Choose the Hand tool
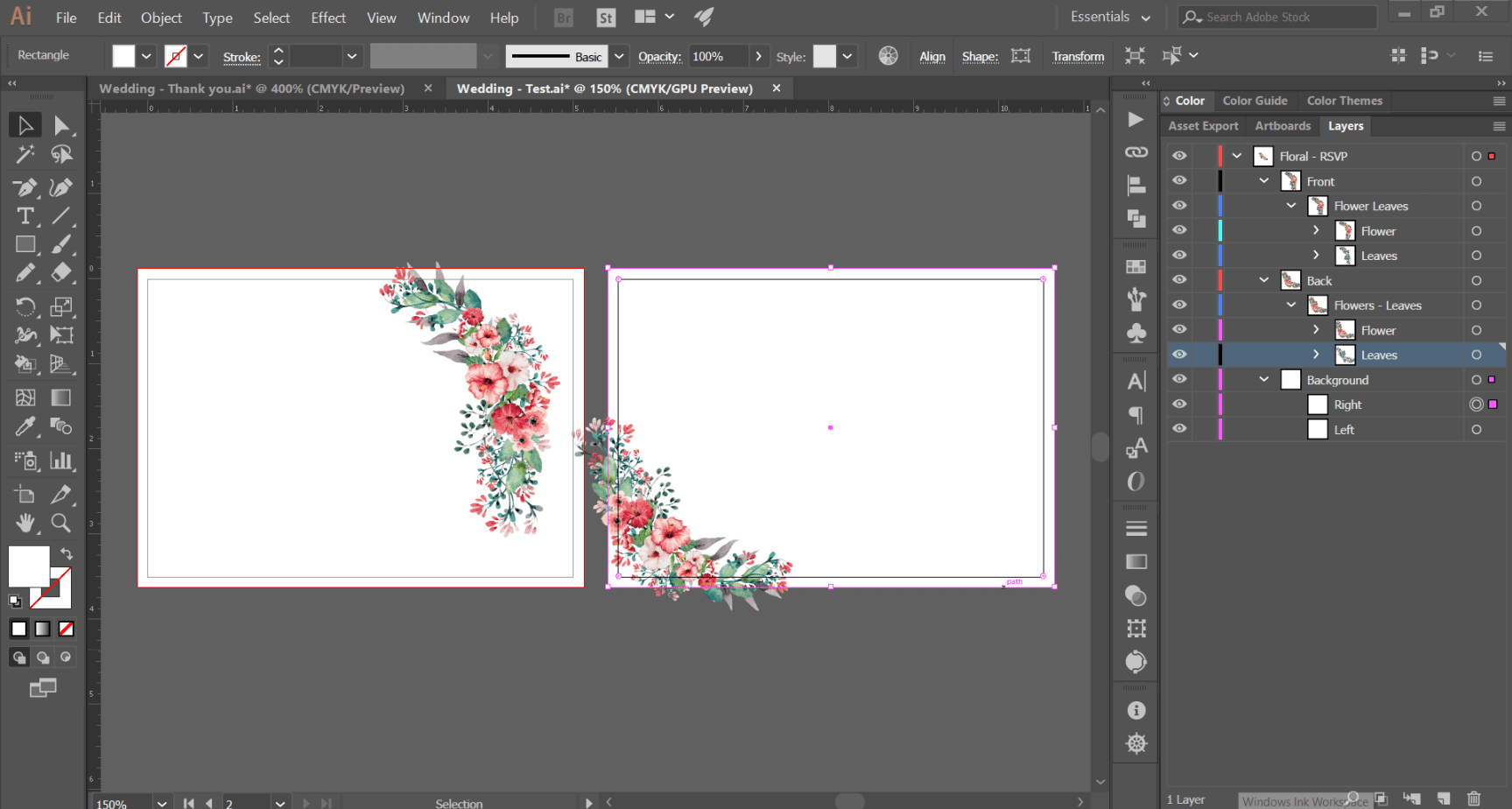Screen dimensions: 1512x809 pos(25,524)
